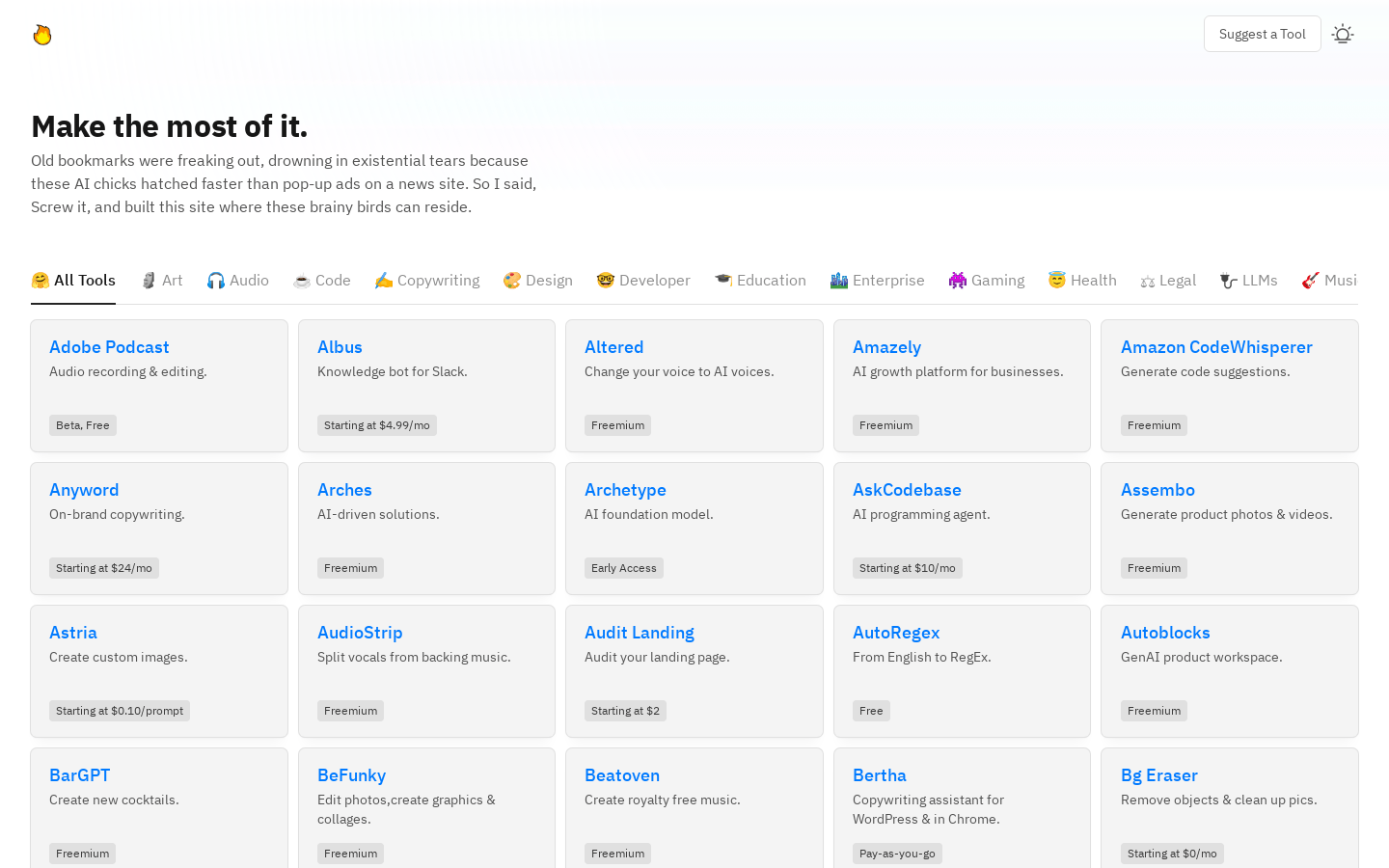Open the Anyword tool link
The image size is (1389, 868).
[x=84, y=490]
